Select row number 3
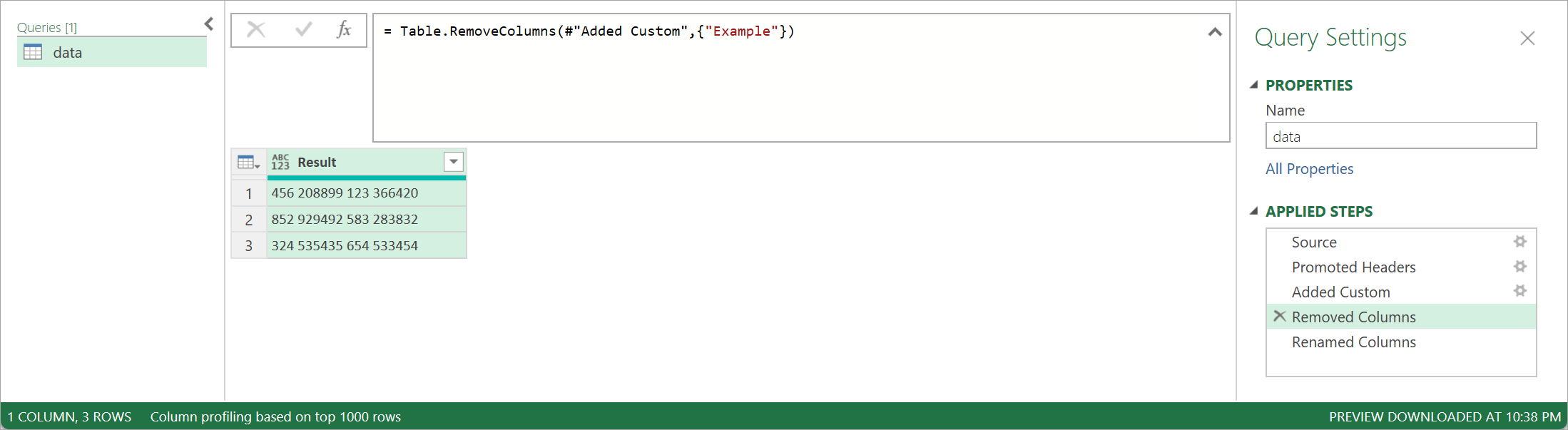 pos(249,246)
